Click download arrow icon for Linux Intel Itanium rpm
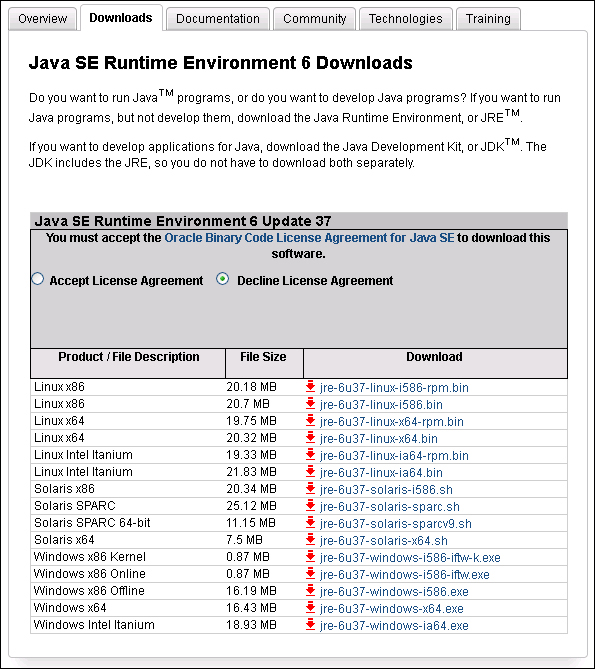 coord(310,455)
